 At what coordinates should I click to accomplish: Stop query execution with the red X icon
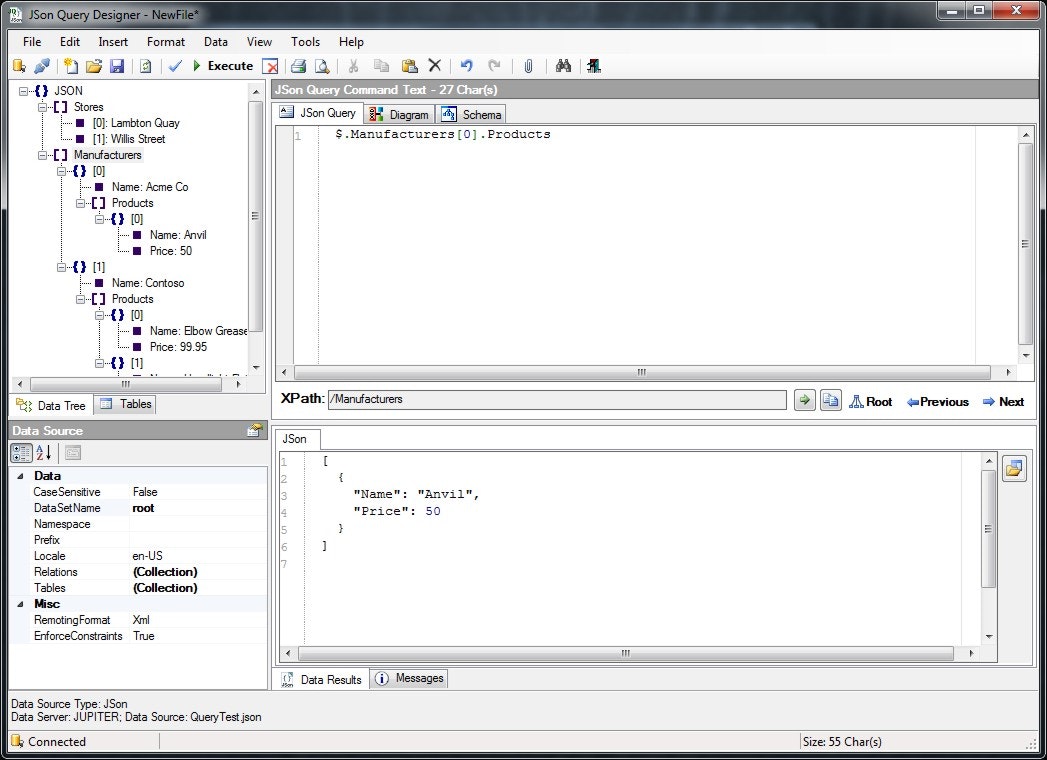pyautogui.click(x=270, y=66)
